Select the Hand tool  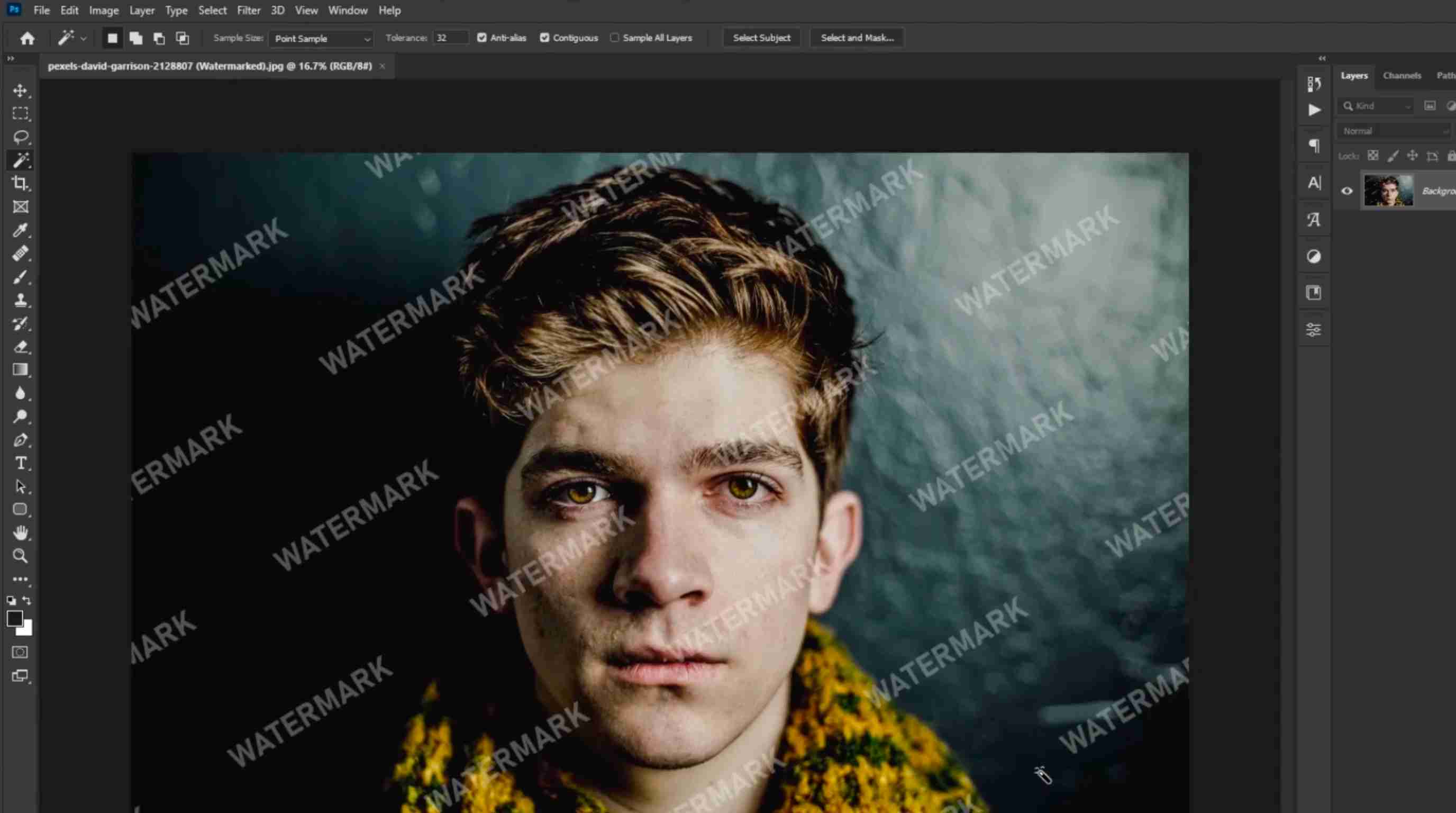pos(20,532)
